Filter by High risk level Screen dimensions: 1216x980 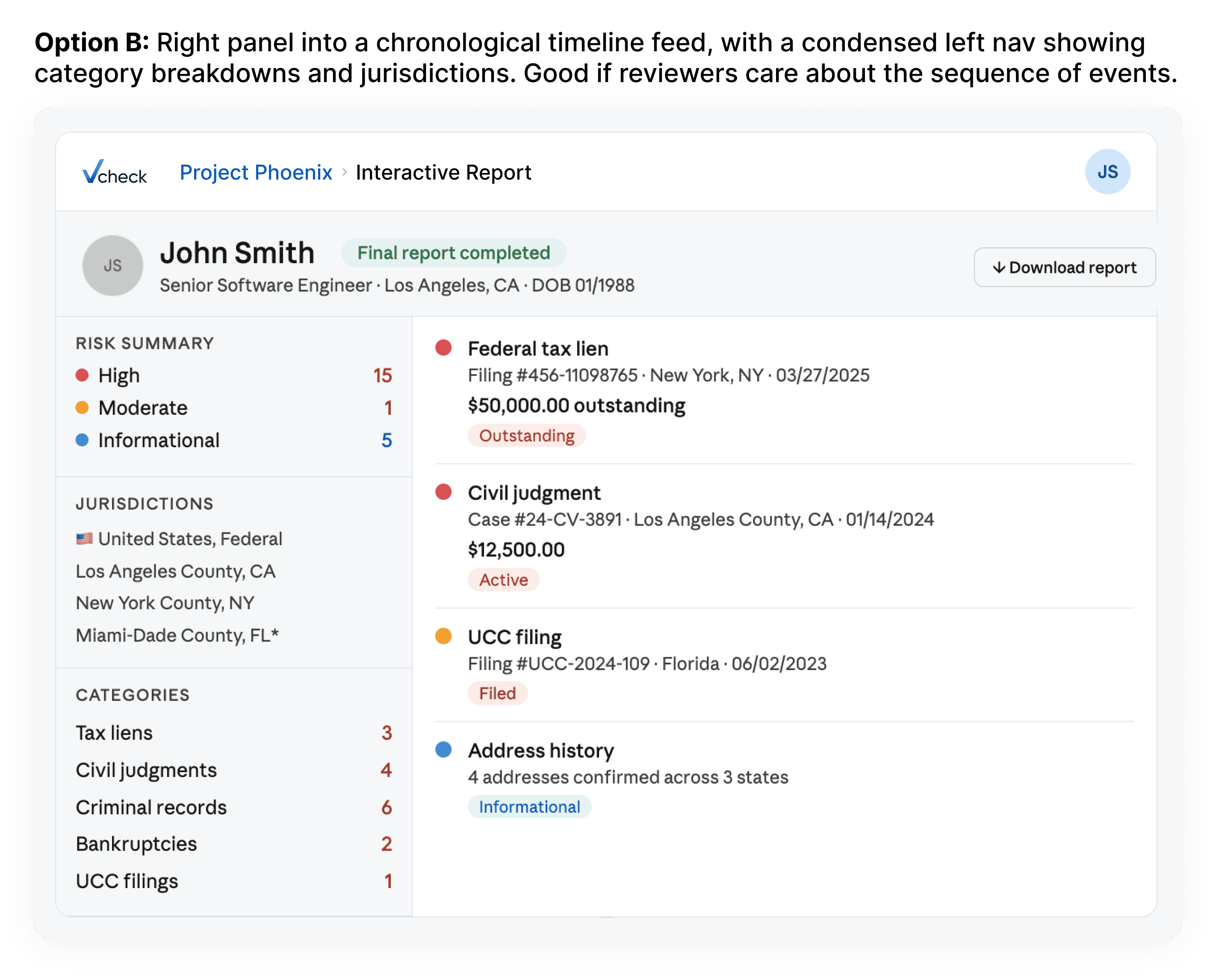[x=119, y=375]
